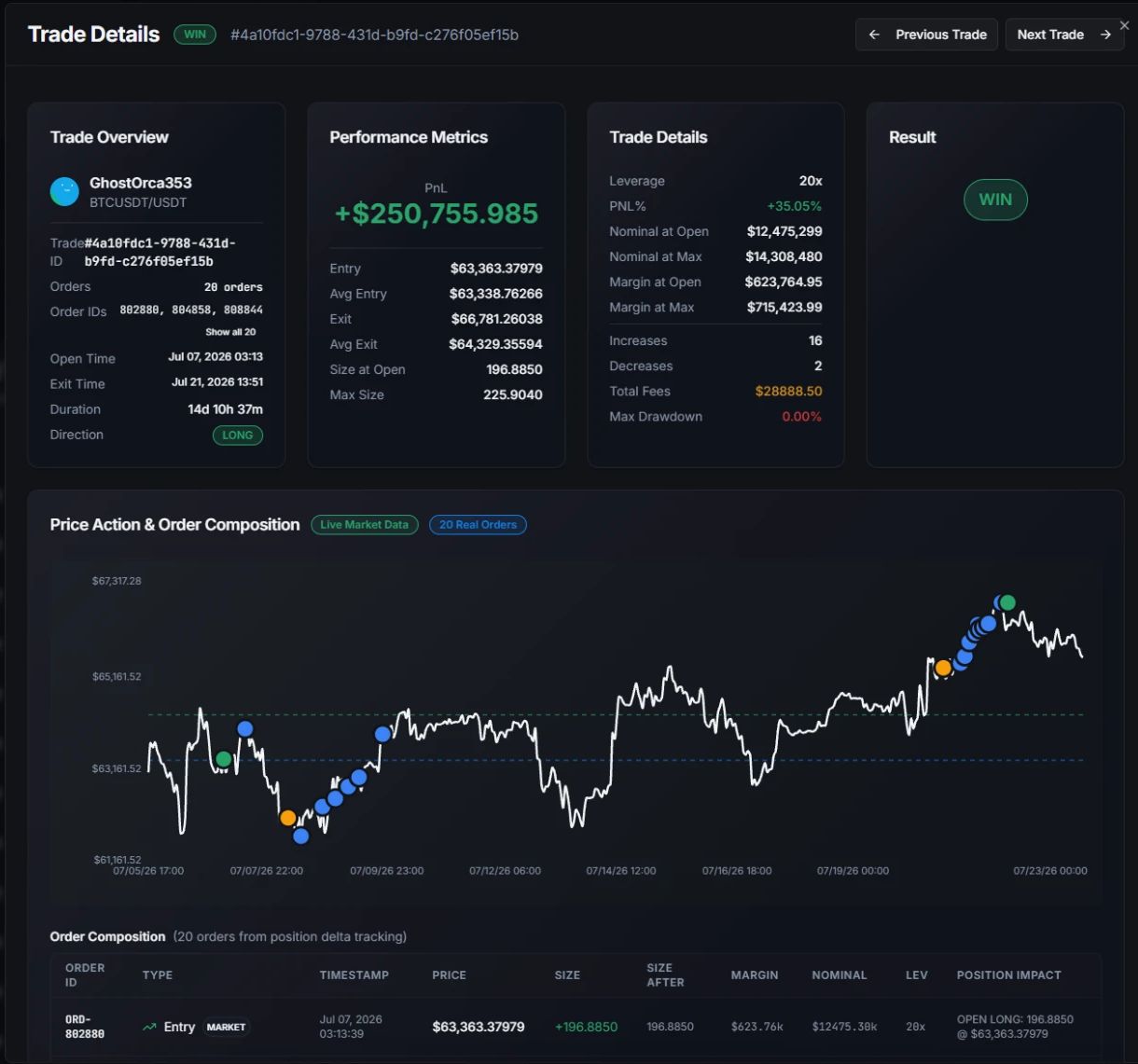Click the Exit Time Jul 21, 2026 13:51
The width and height of the screenshot is (1138, 1064).
[217, 382]
